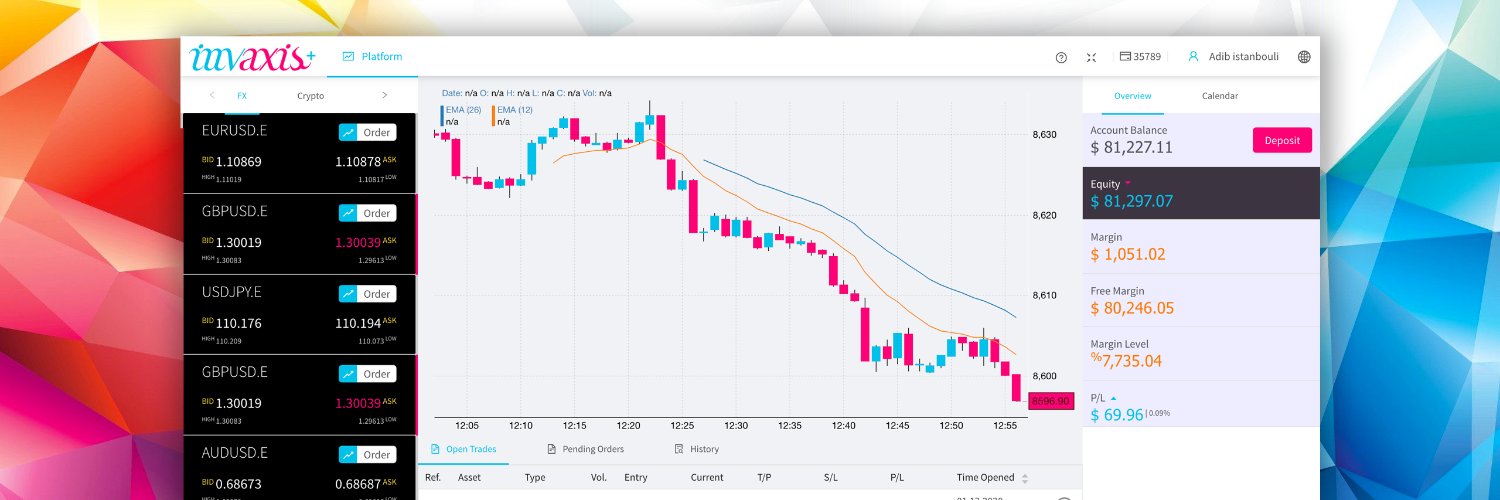This screenshot has height=500, width=1500.
Task: Click Margin value $ 1,051.02
Action: 1128,255
